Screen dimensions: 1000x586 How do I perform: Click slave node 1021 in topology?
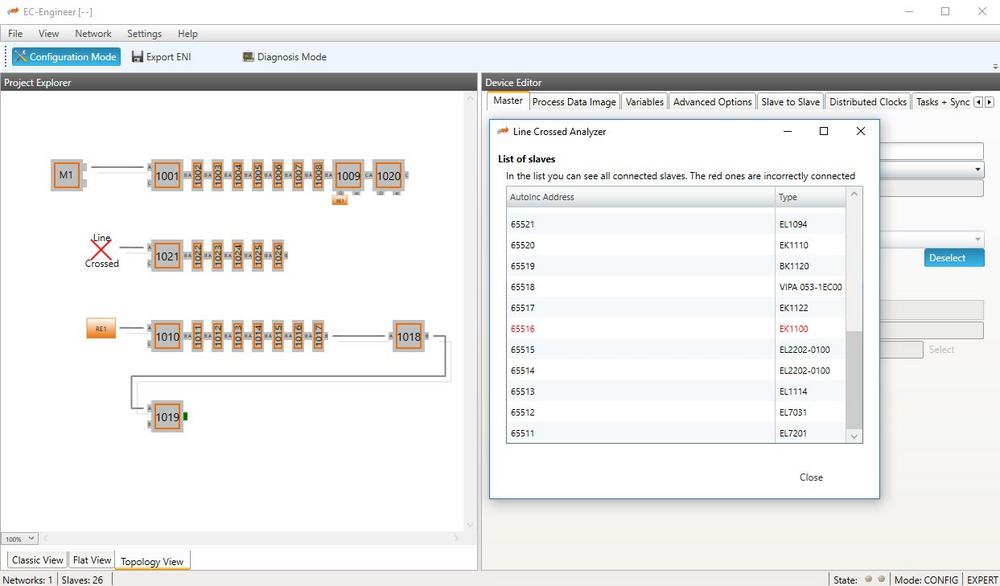167,257
